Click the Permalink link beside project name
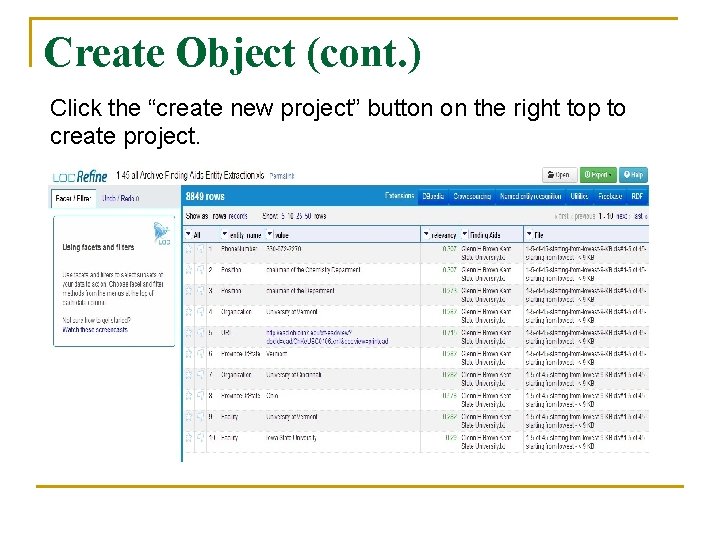 281,176
